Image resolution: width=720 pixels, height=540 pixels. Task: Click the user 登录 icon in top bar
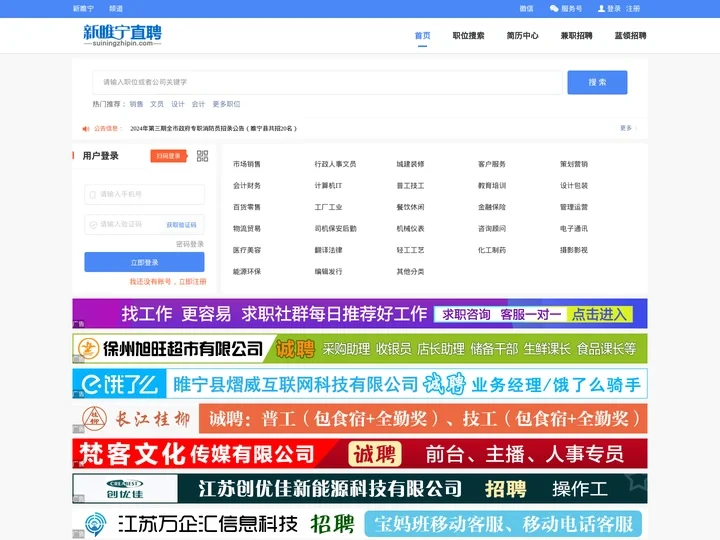pos(601,8)
